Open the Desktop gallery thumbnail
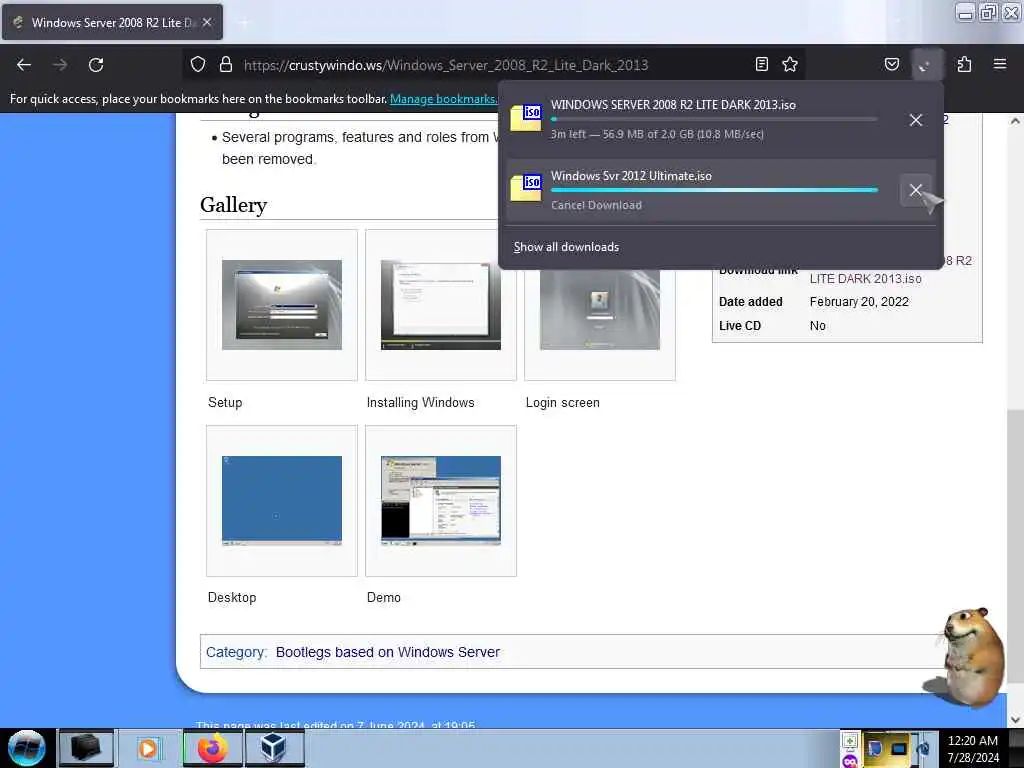Image resolution: width=1024 pixels, height=768 pixels. point(281,500)
